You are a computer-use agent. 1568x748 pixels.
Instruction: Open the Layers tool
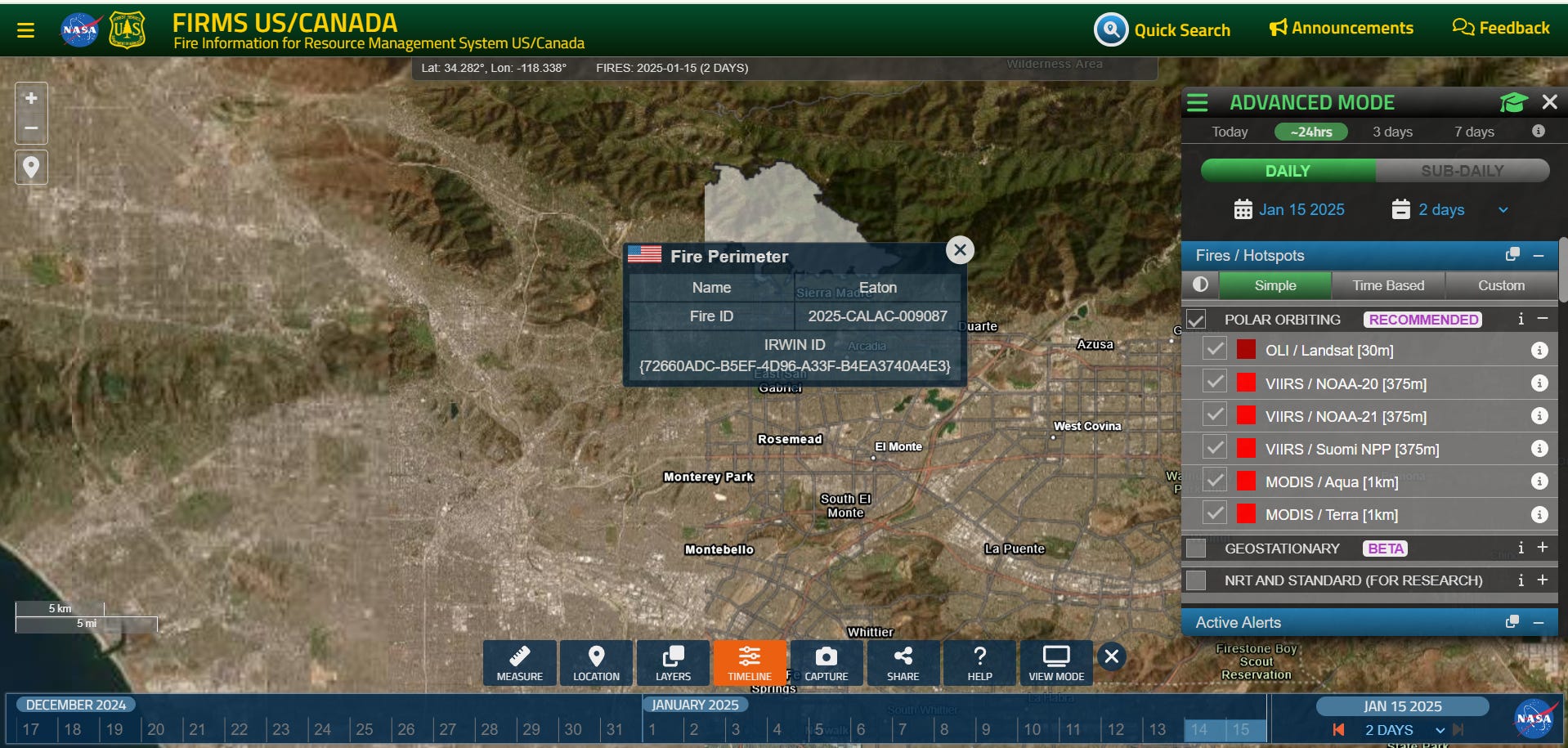[673, 663]
